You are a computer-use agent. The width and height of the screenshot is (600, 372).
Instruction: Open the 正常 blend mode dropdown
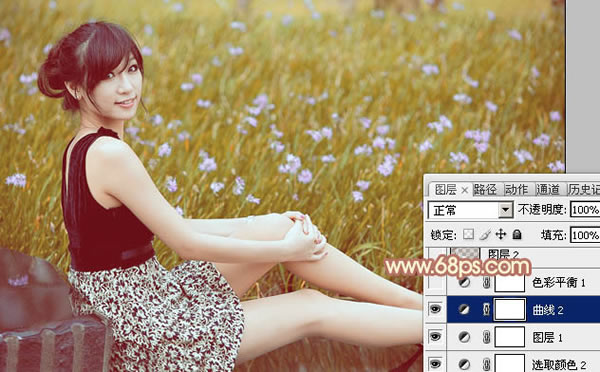470,210
